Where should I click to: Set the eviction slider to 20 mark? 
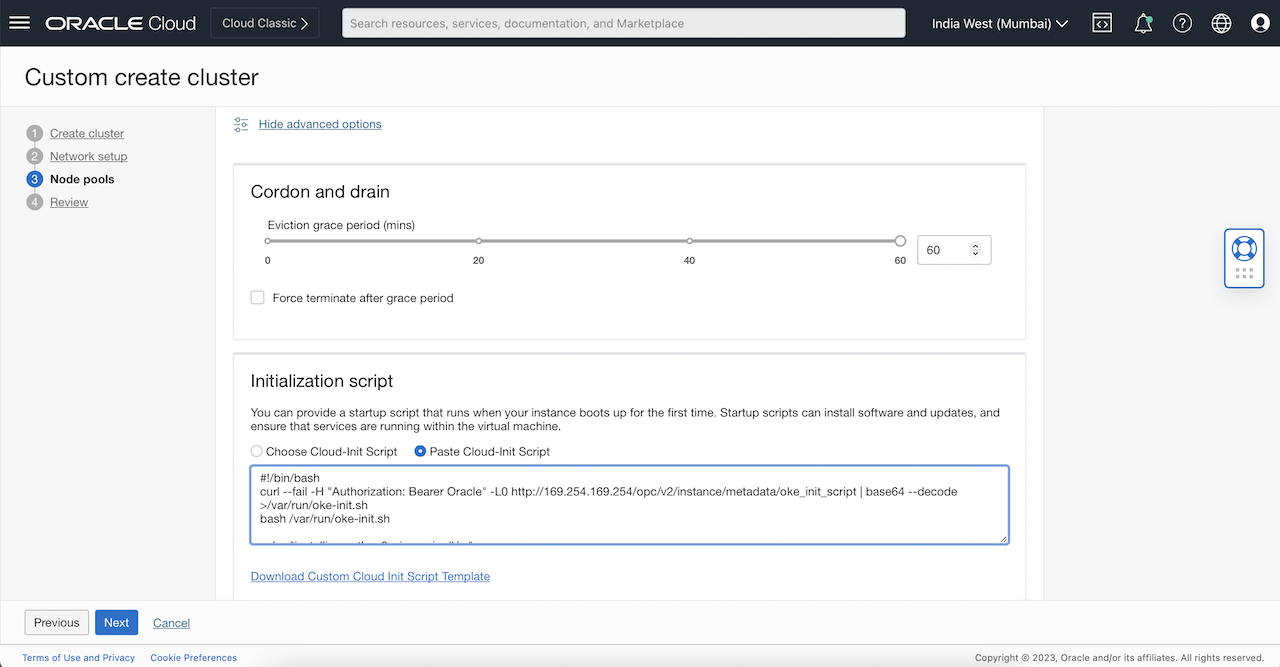(479, 241)
